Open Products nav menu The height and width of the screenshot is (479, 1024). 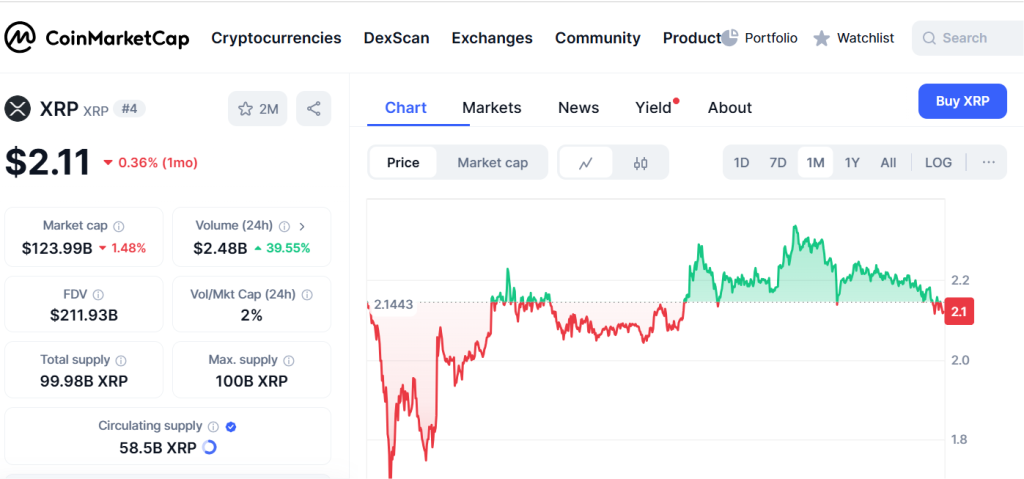692,38
